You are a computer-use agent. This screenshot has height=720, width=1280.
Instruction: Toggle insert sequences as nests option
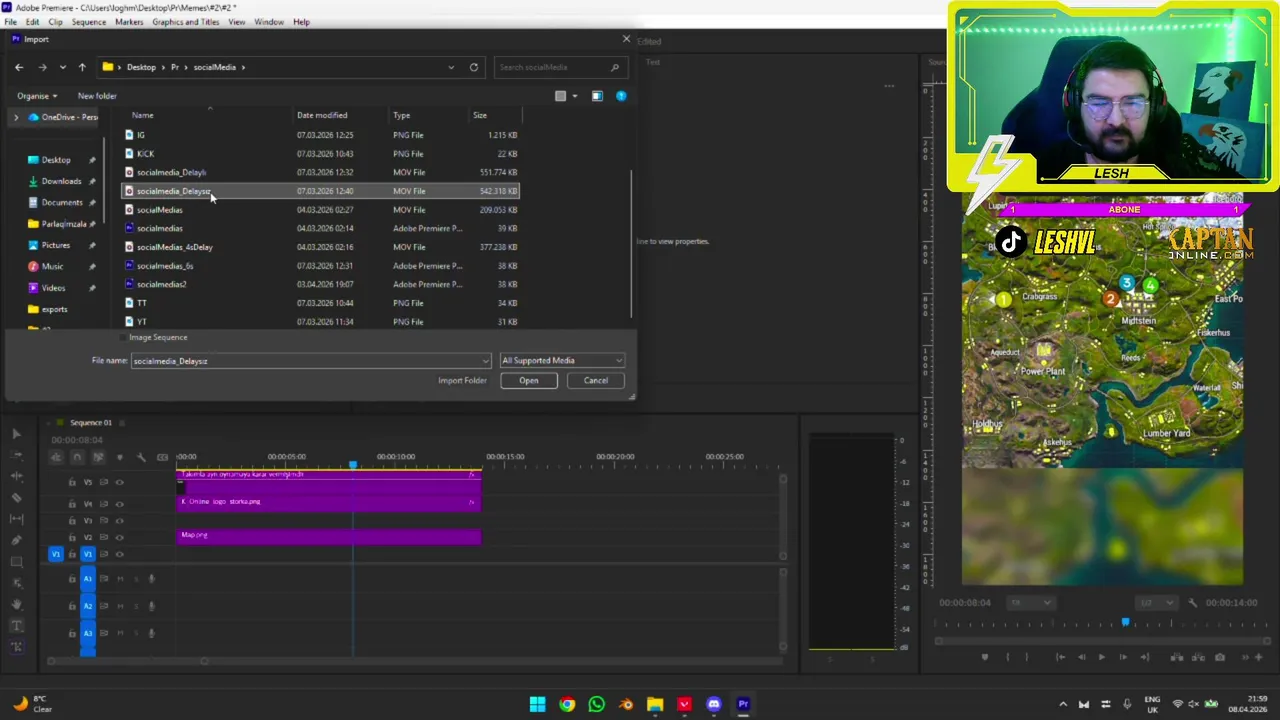pyautogui.click(x=56, y=457)
